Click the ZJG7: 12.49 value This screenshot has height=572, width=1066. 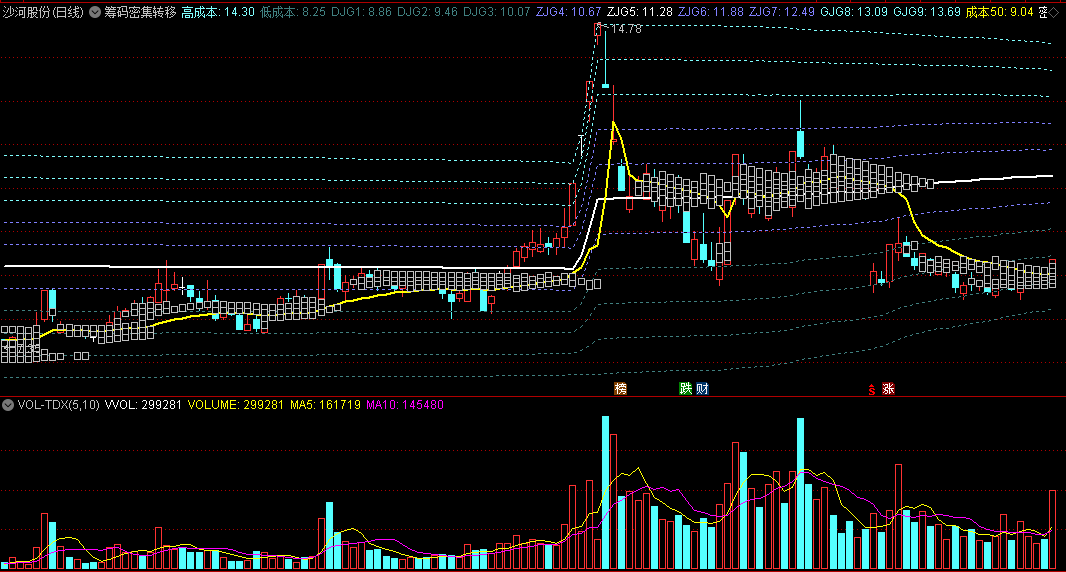coord(782,12)
